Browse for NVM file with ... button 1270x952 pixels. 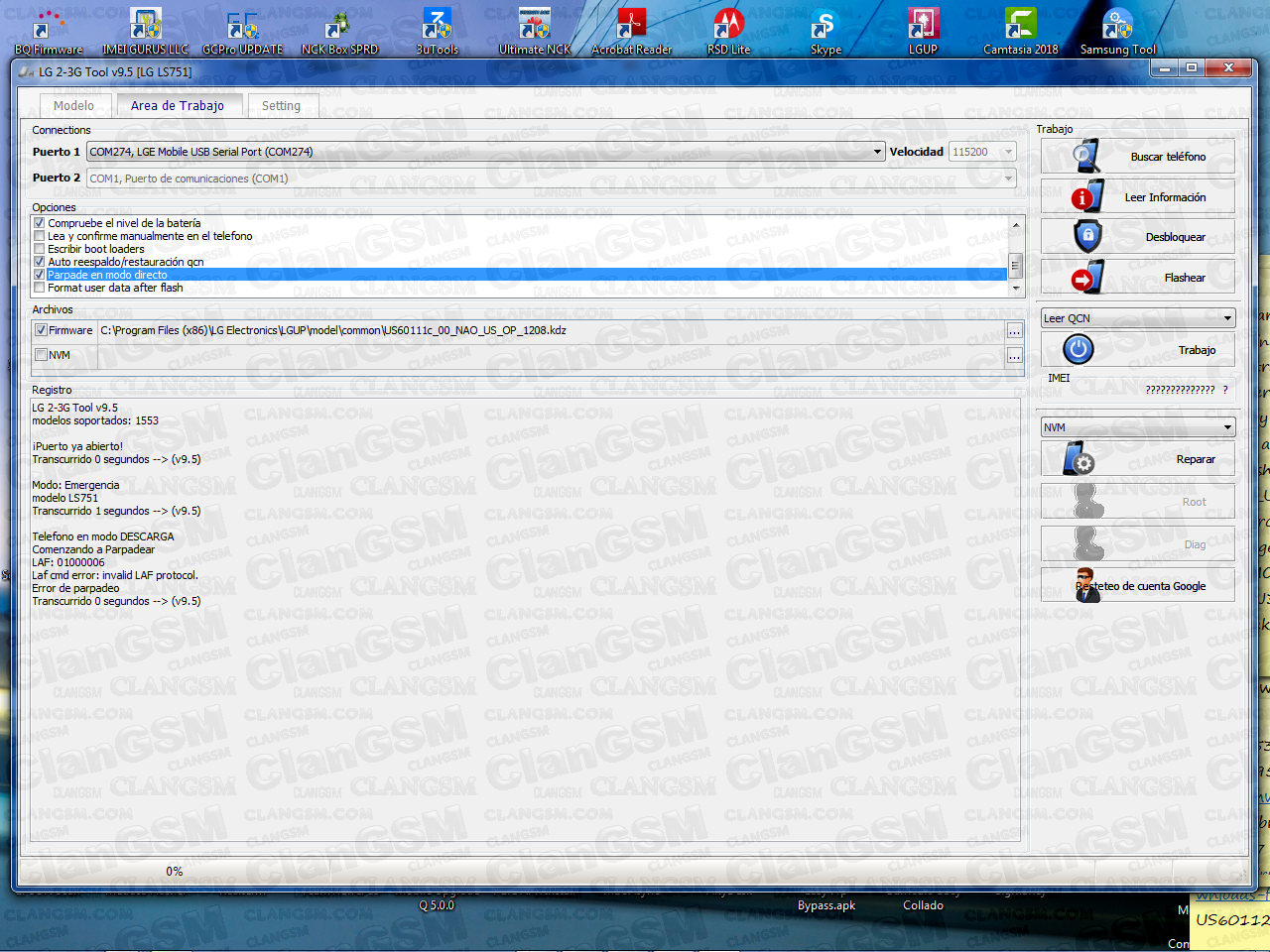click(1014, 355)
